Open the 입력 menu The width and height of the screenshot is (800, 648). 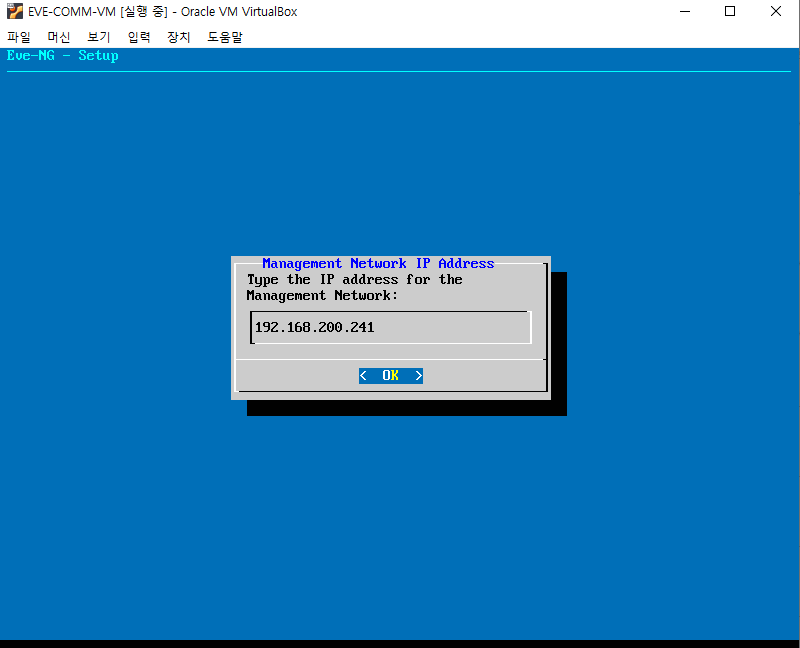pyautogui.click(x=139, y=37)
